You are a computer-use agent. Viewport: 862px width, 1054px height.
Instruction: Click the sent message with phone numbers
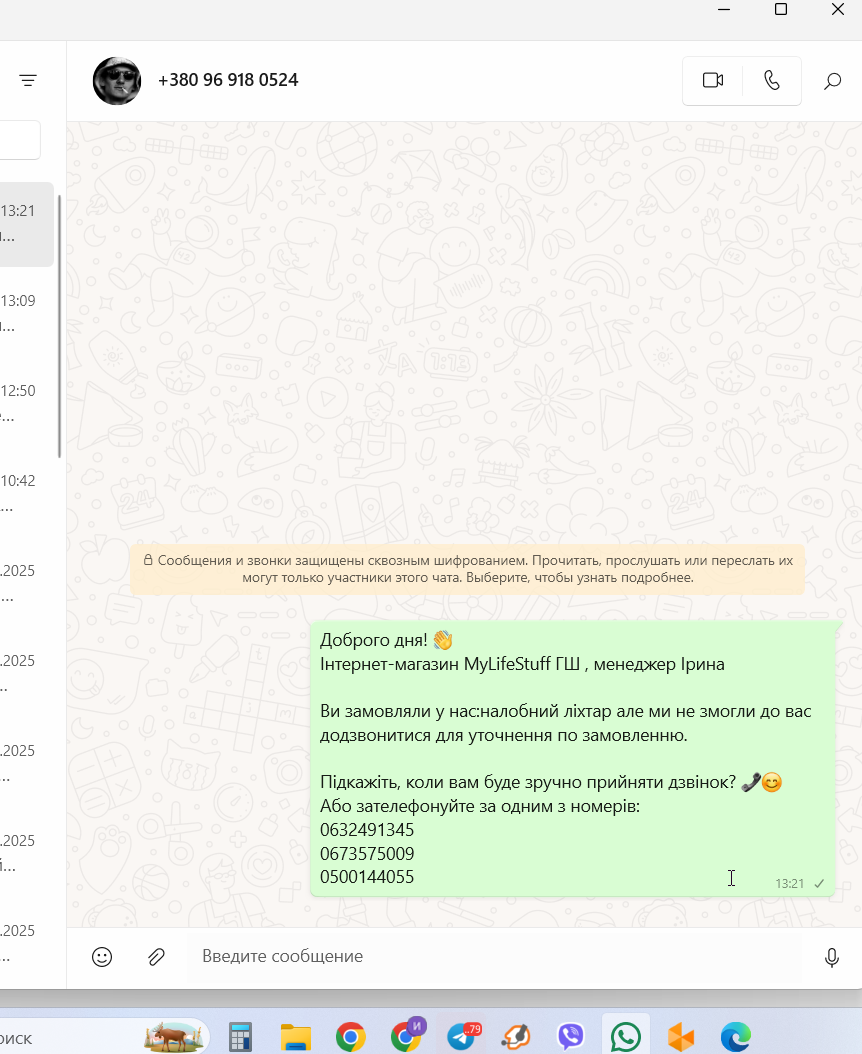pyautogui.click(x=572, y=758)
